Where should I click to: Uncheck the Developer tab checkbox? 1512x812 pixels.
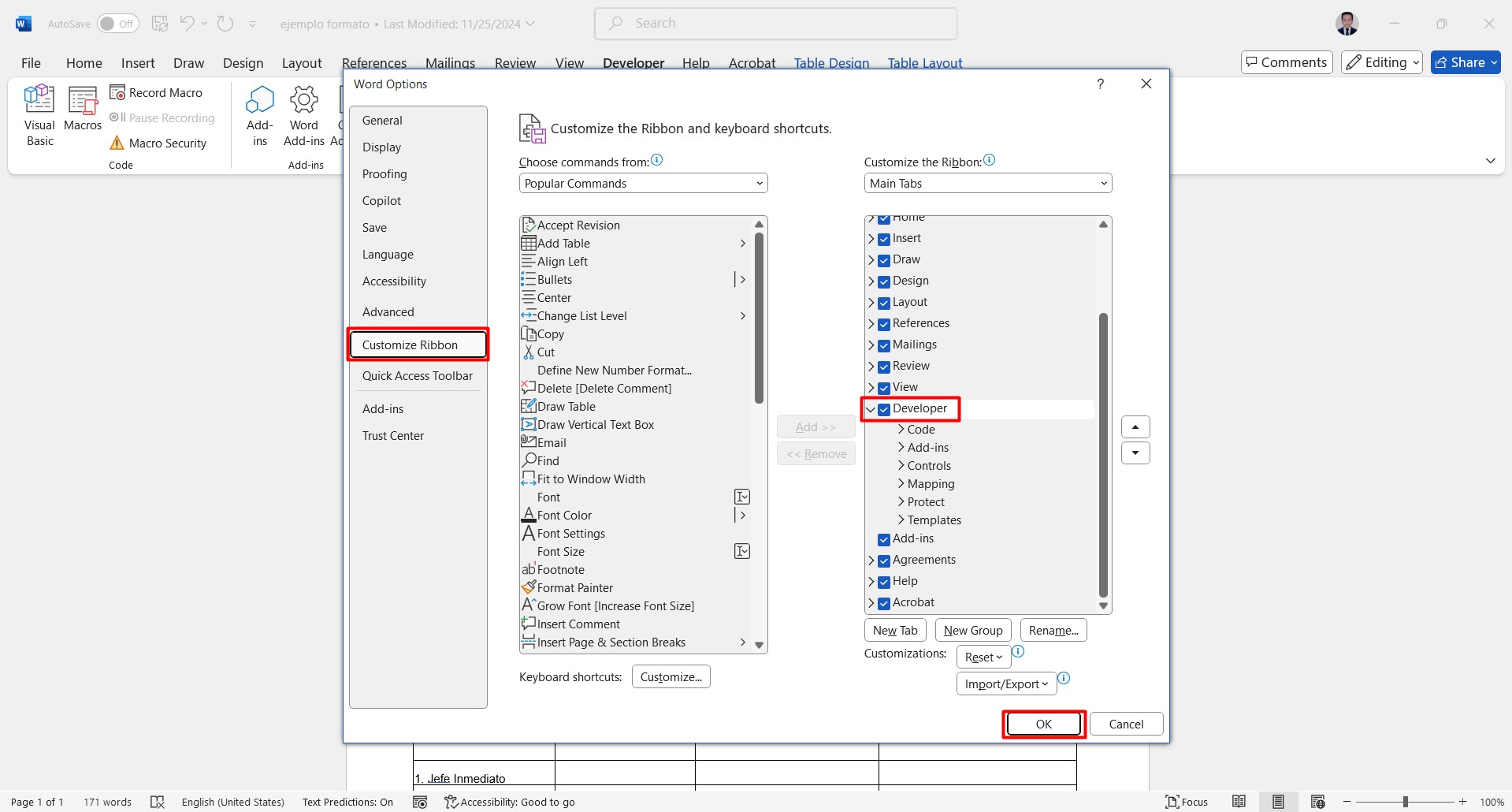[884, 409]
